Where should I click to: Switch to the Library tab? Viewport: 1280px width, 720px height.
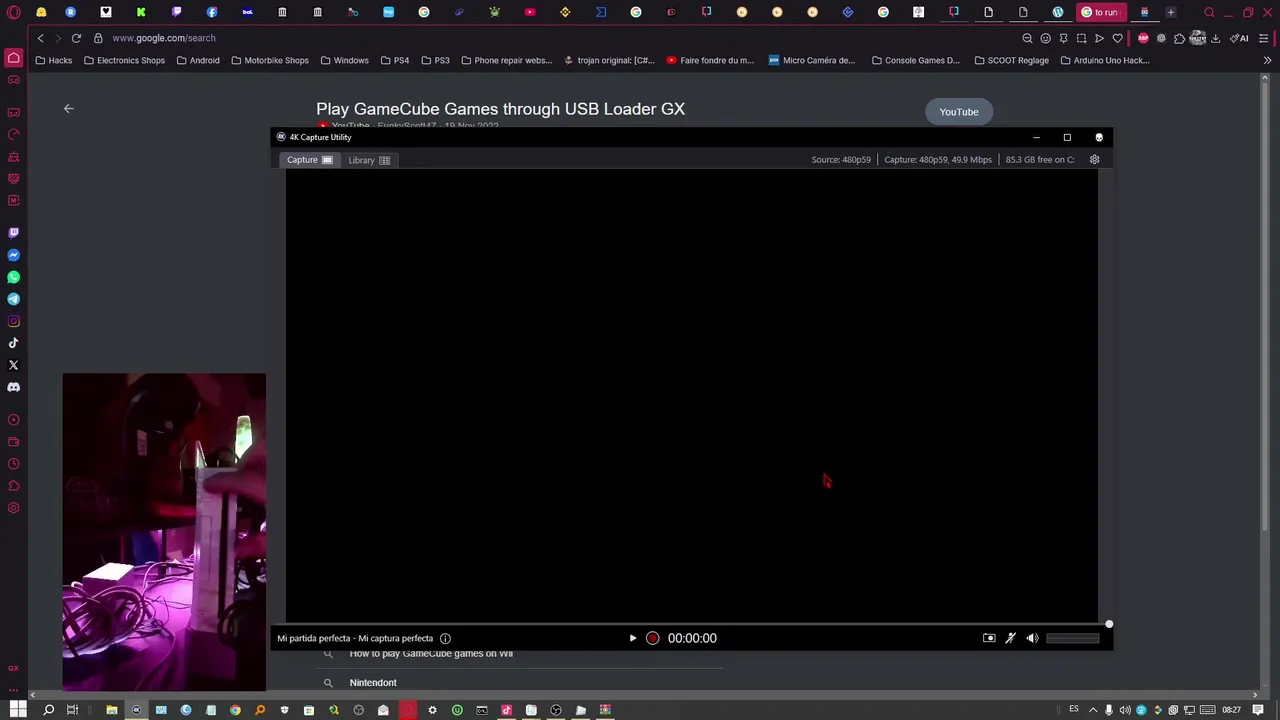coord(369,160)
